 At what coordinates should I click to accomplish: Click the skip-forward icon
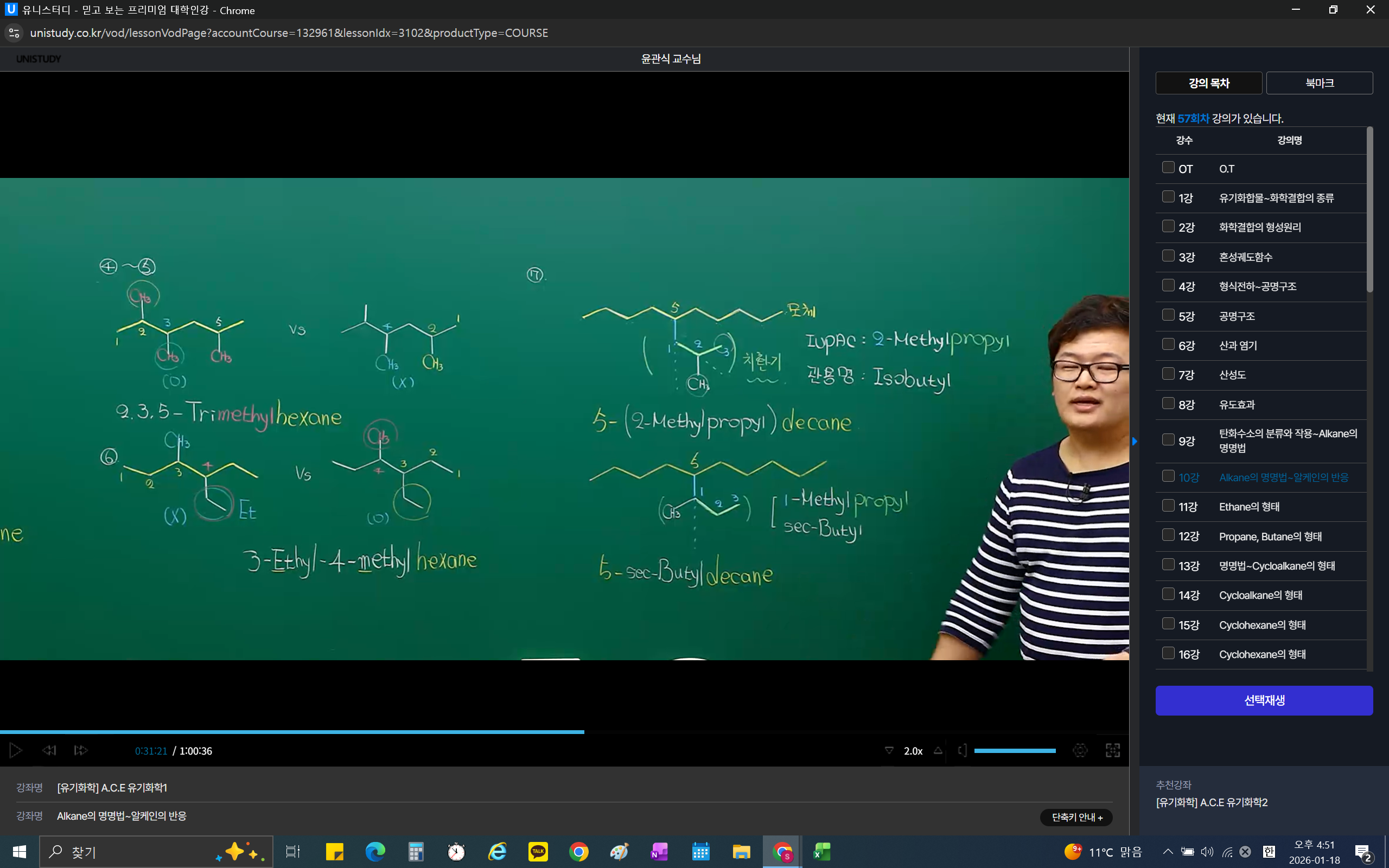81,750
